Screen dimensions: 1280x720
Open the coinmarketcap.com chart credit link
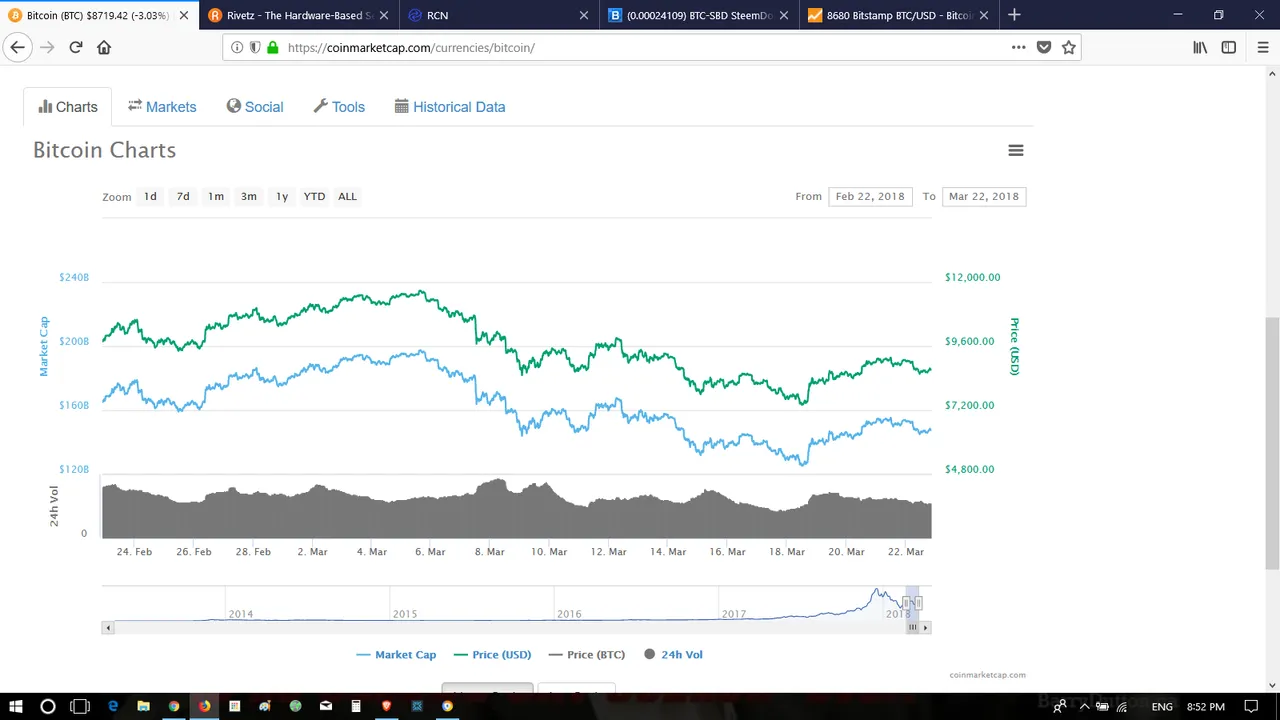[x=987, y=675]
